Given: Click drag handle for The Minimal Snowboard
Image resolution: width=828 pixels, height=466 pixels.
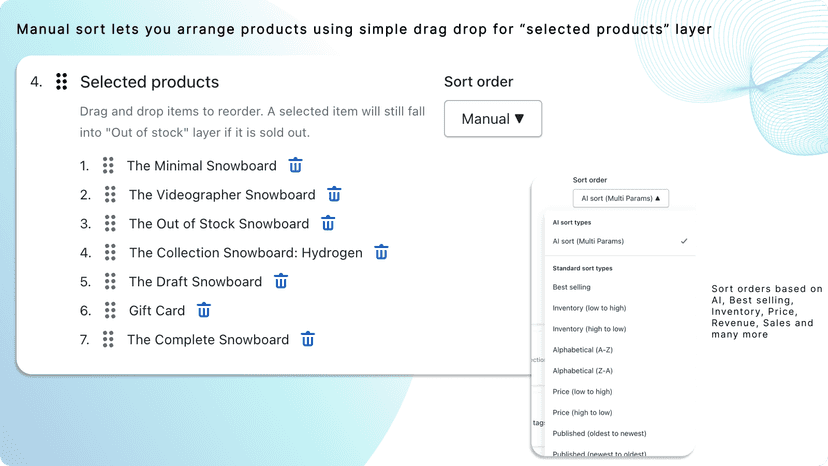Looking at the screenshot, I should (x=108, y=165).
